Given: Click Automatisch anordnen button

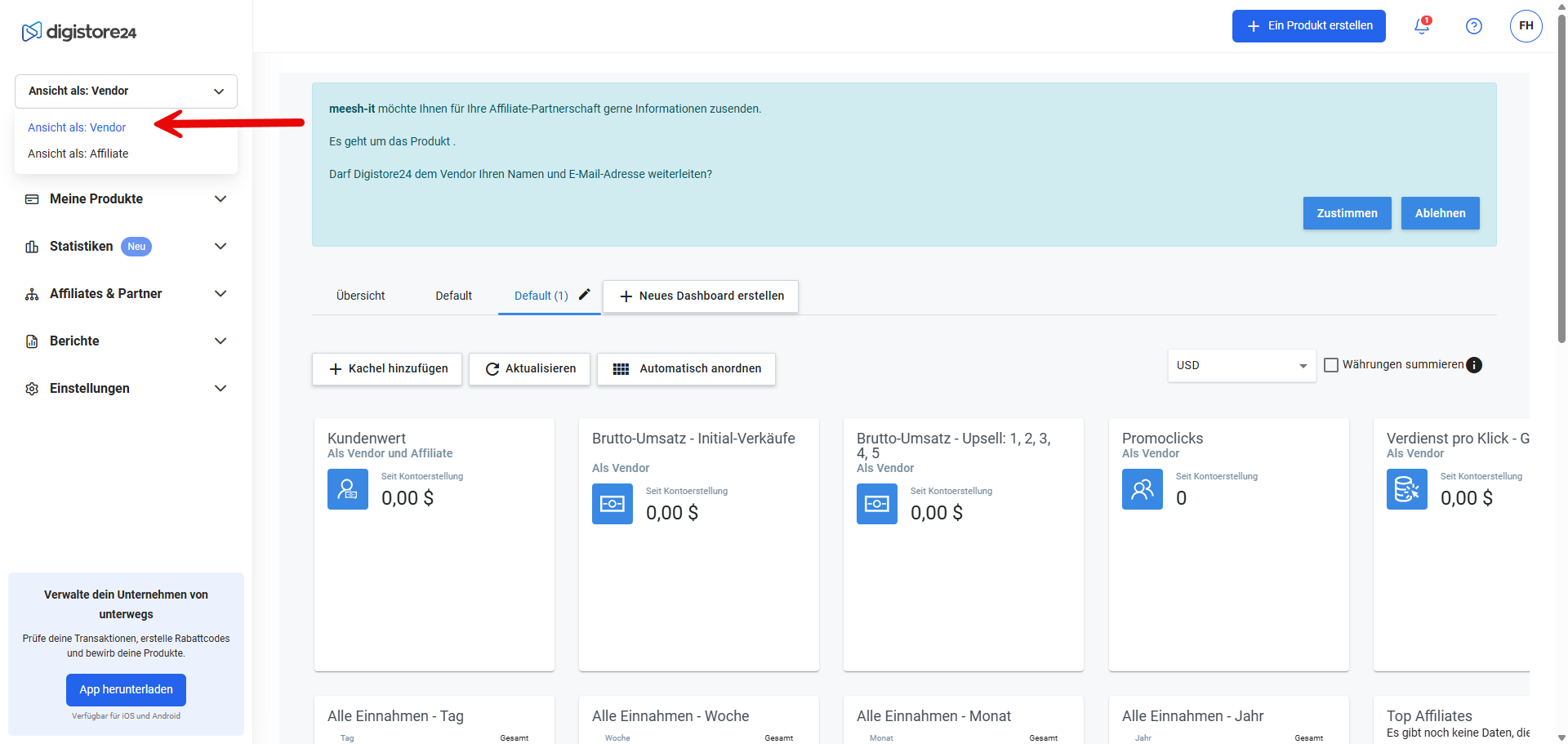Looking at the screenshot, I should (x=686, y=369).
